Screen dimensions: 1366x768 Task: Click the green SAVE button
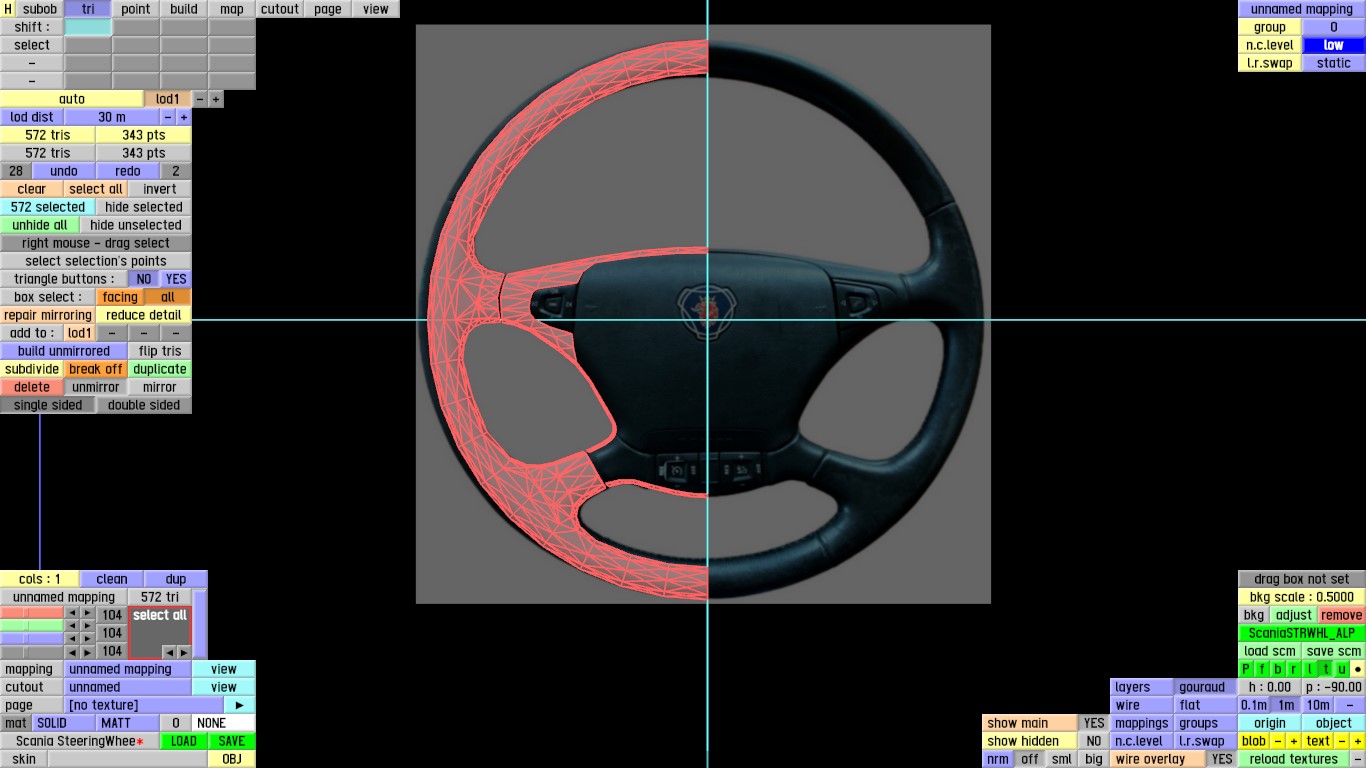232,741
